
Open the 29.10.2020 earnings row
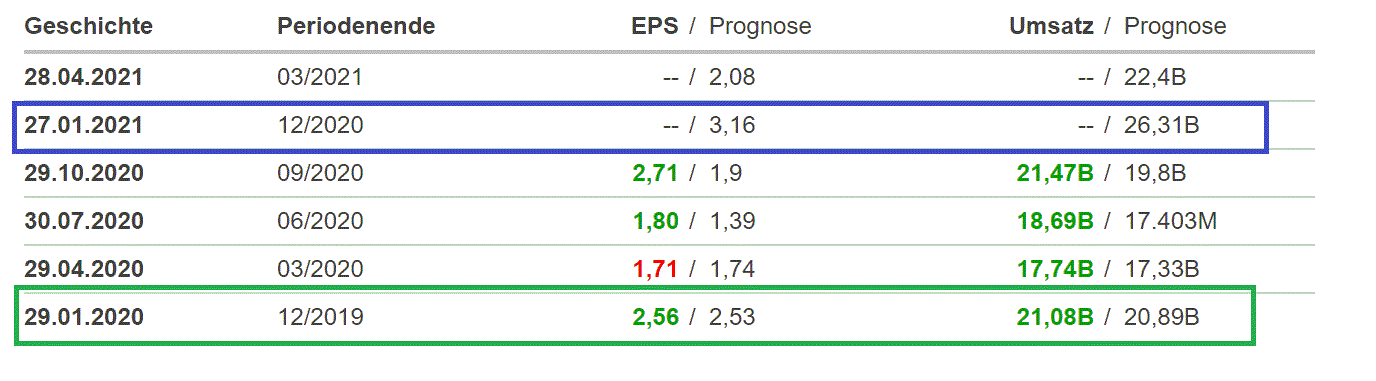point(669,173)
